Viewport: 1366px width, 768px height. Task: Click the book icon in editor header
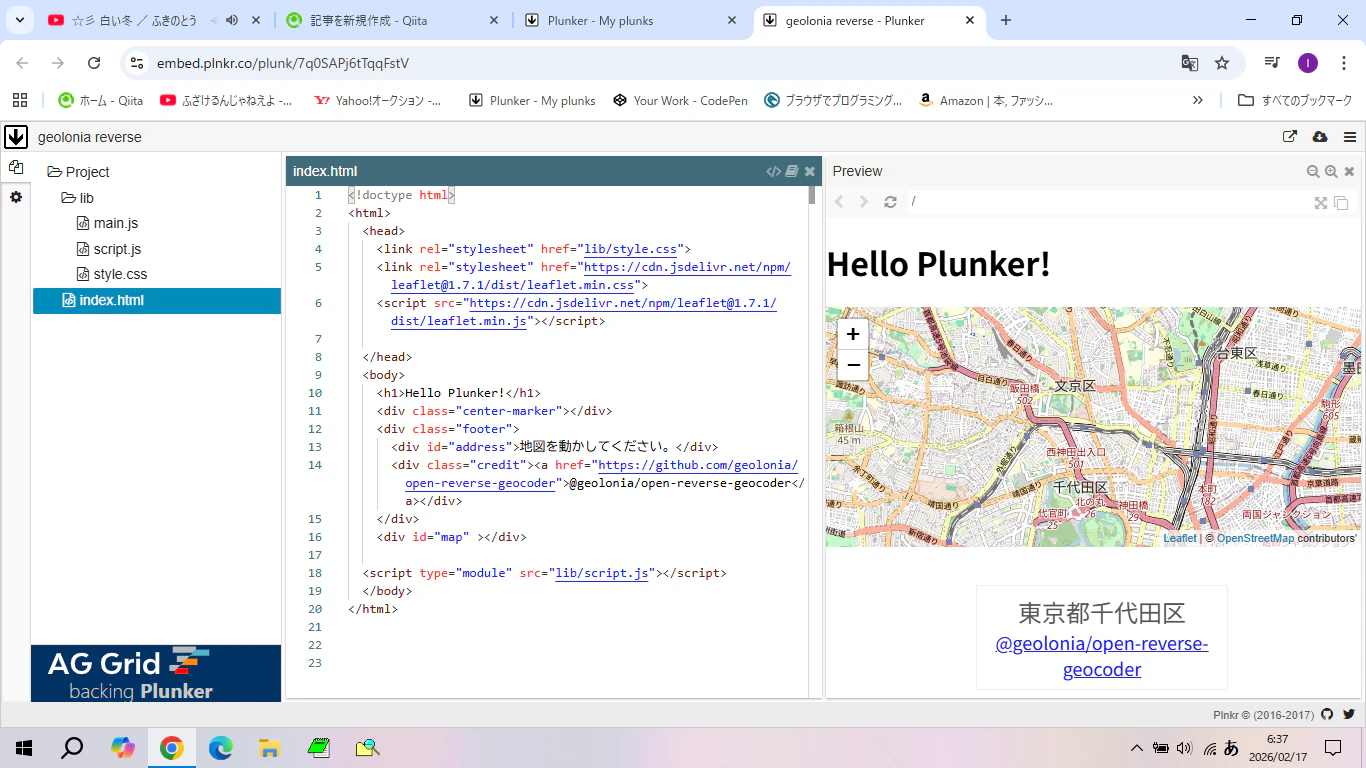(792, 171)
